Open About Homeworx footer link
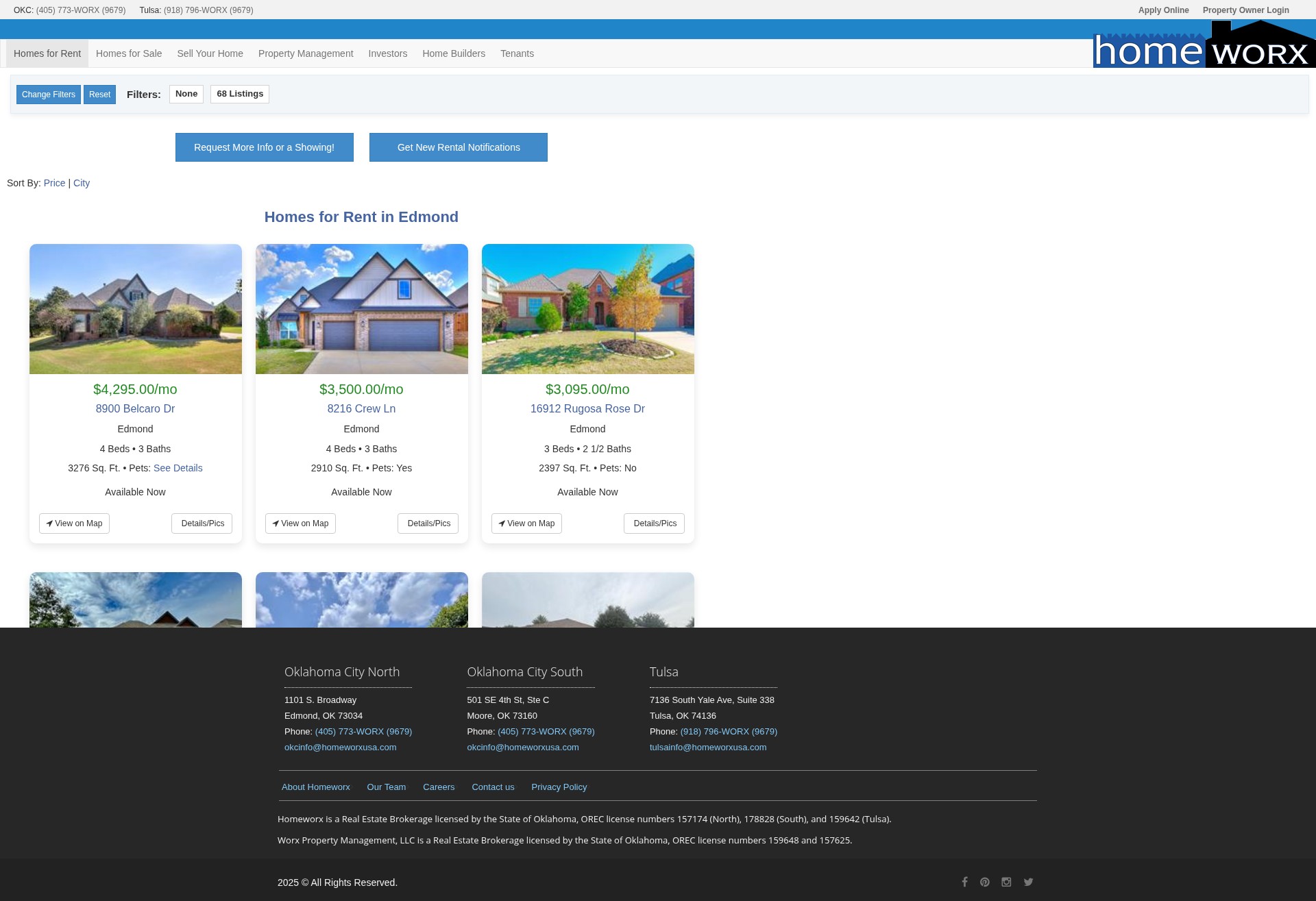The image size is (1316, 901). pos(316,787)
